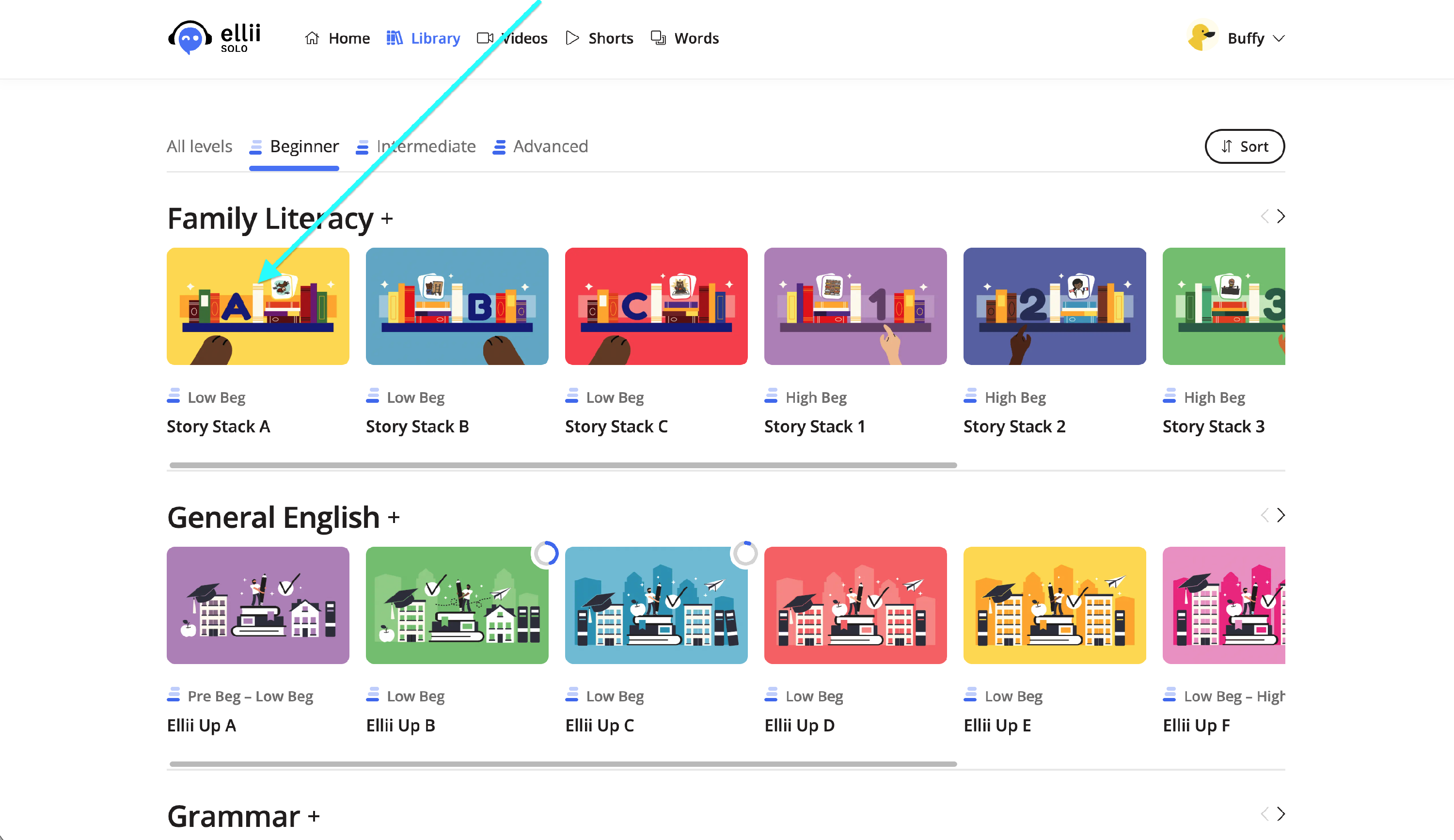Viewport: 1454px width, 840px height.
Task: Click the Library books icon
Action: (x=395, y=38)
